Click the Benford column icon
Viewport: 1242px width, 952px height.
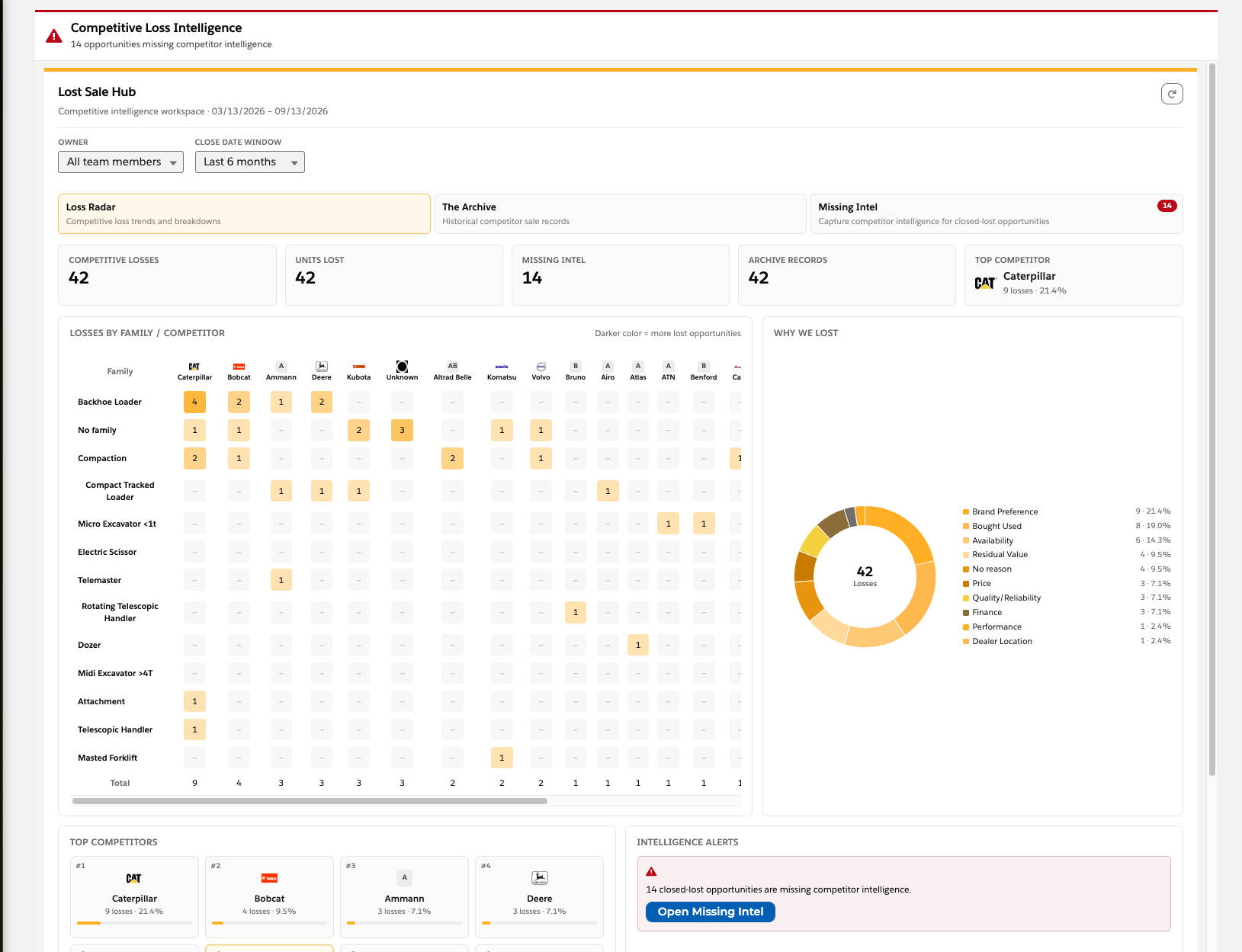pyautogui.click(x=704, y=366)
